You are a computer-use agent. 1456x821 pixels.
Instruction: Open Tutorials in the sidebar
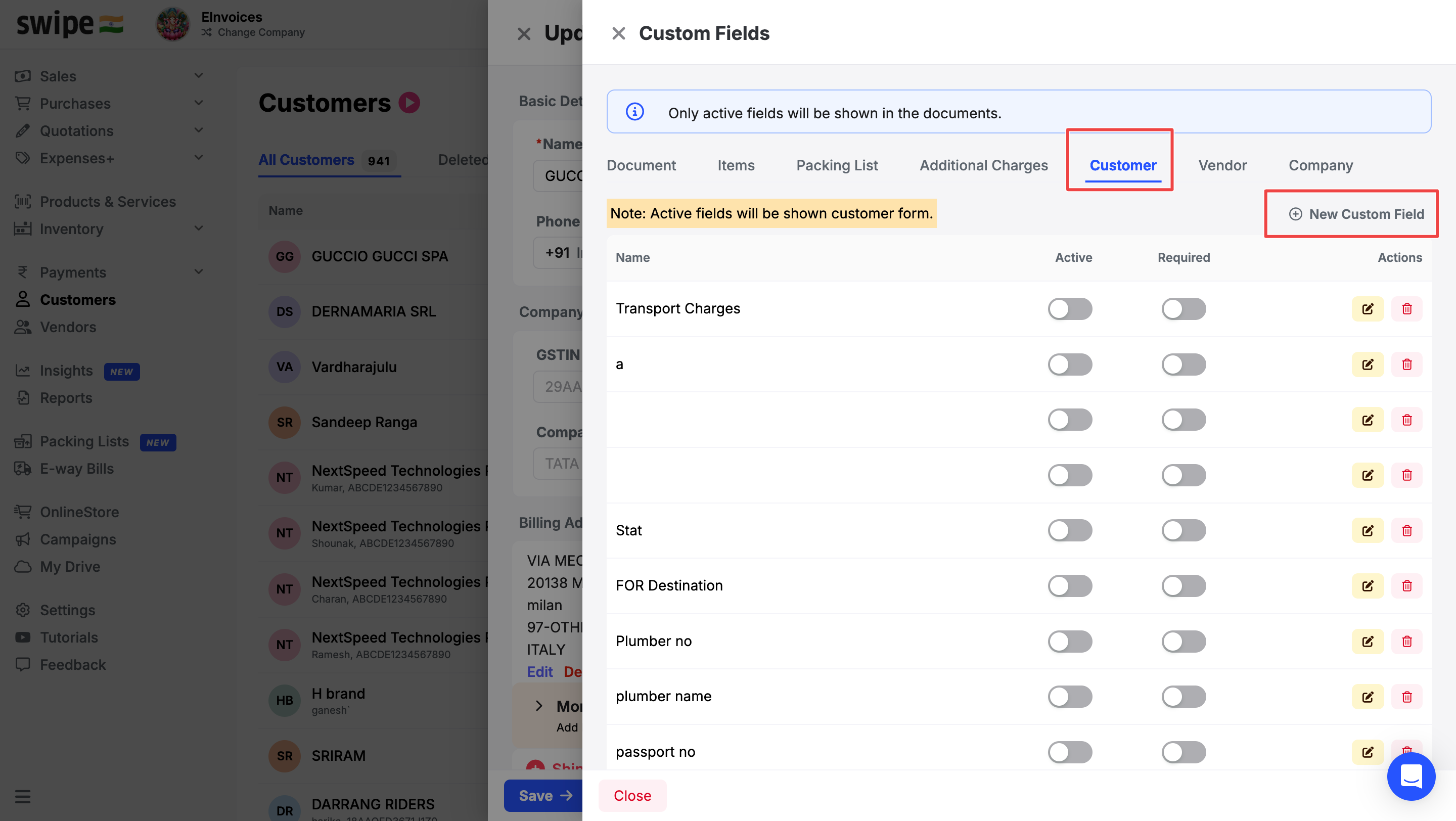coord(69,637)
